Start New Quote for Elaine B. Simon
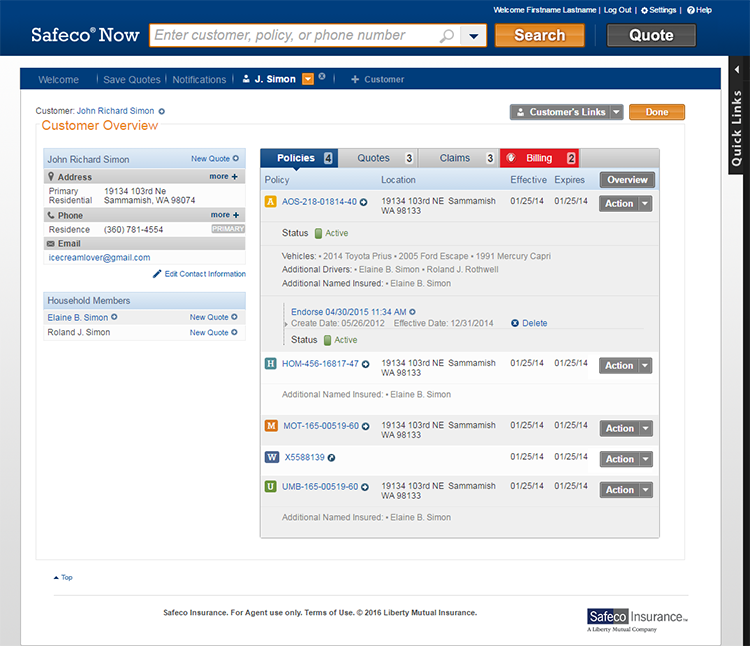The width and height of the screenshot is (750, 646). (213, 317)
